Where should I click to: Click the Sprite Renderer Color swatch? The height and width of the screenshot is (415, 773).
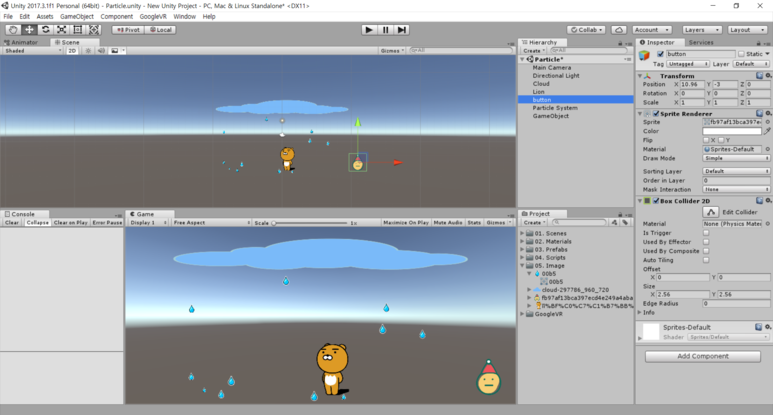[732, 131]
